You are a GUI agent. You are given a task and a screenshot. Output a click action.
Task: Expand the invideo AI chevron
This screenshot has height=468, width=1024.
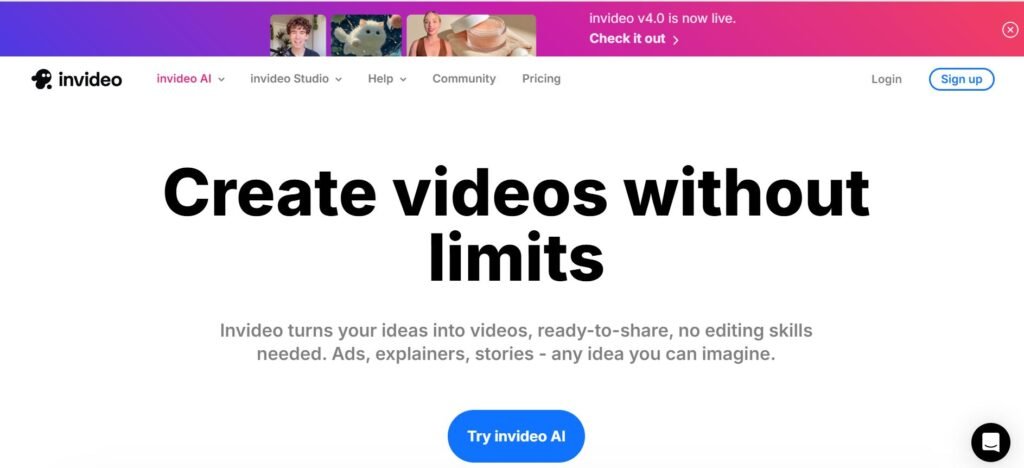(x=221, y=79)
